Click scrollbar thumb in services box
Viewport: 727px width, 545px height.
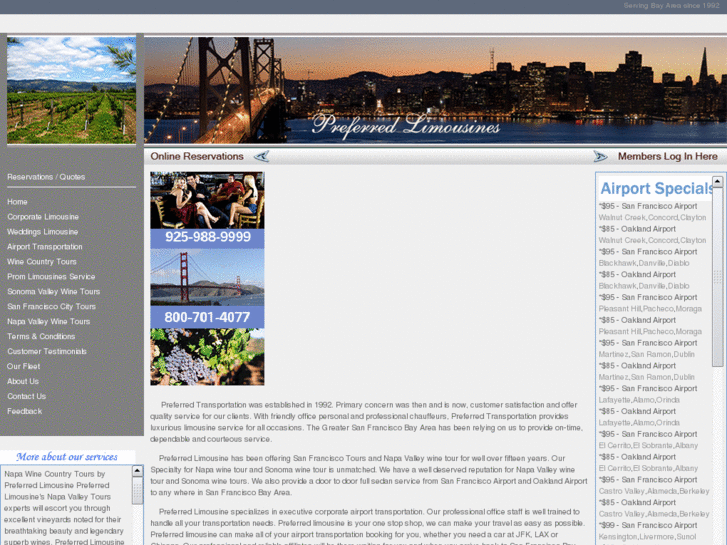[x=137, y=490]
